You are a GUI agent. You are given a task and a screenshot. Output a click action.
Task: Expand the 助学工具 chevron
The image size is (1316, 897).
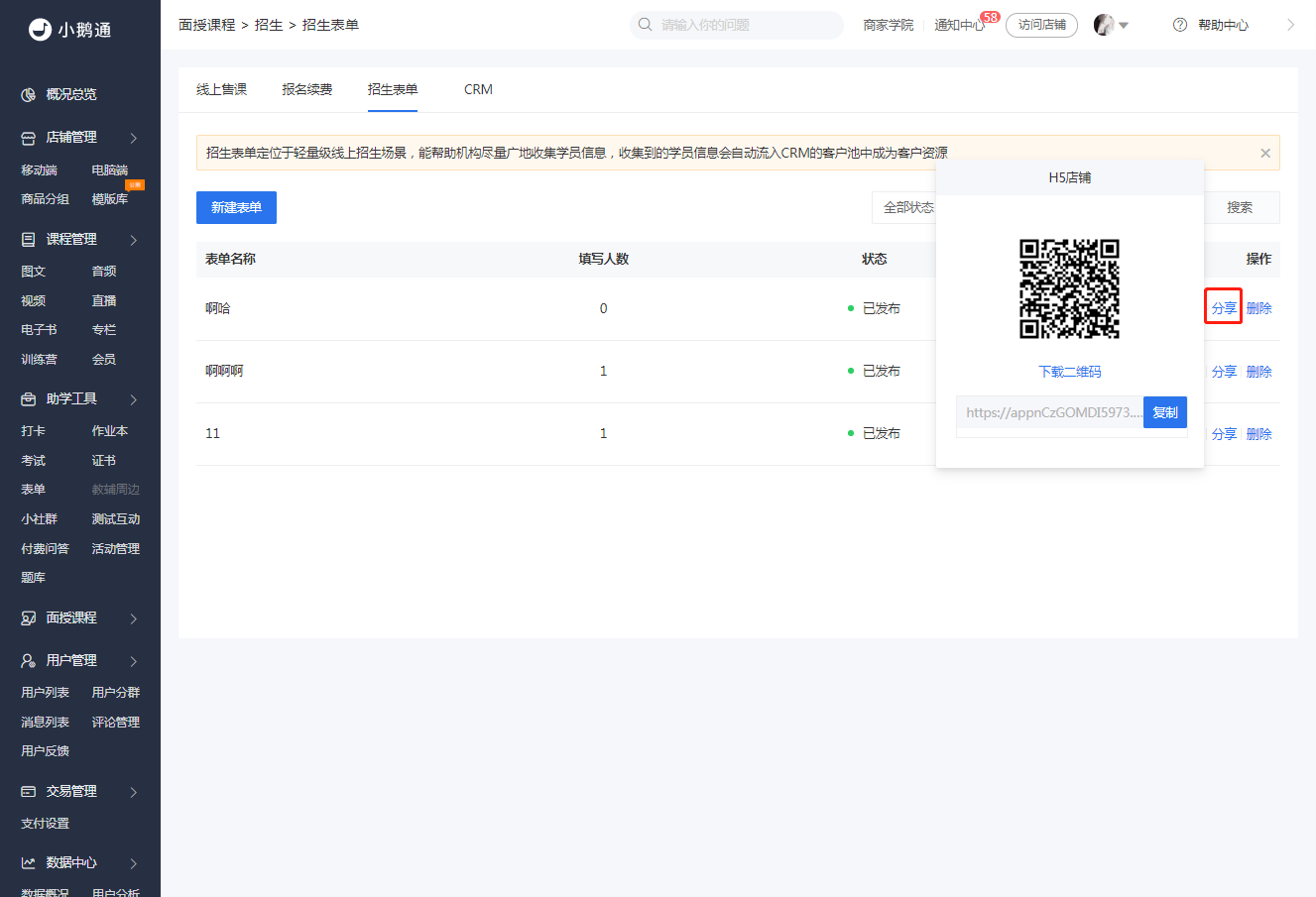pos(134,399)
